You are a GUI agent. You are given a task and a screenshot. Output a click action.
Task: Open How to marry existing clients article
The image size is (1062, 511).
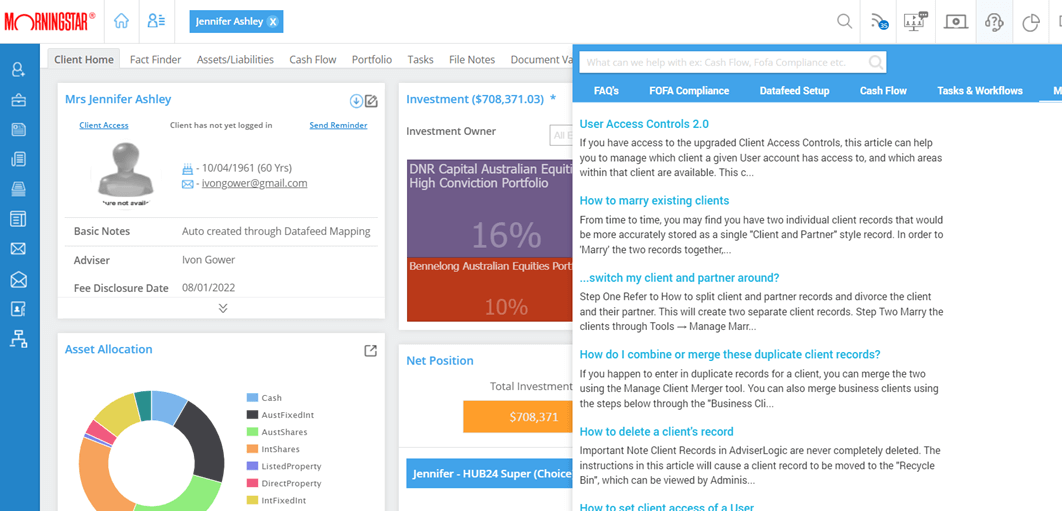click(654, 201)
